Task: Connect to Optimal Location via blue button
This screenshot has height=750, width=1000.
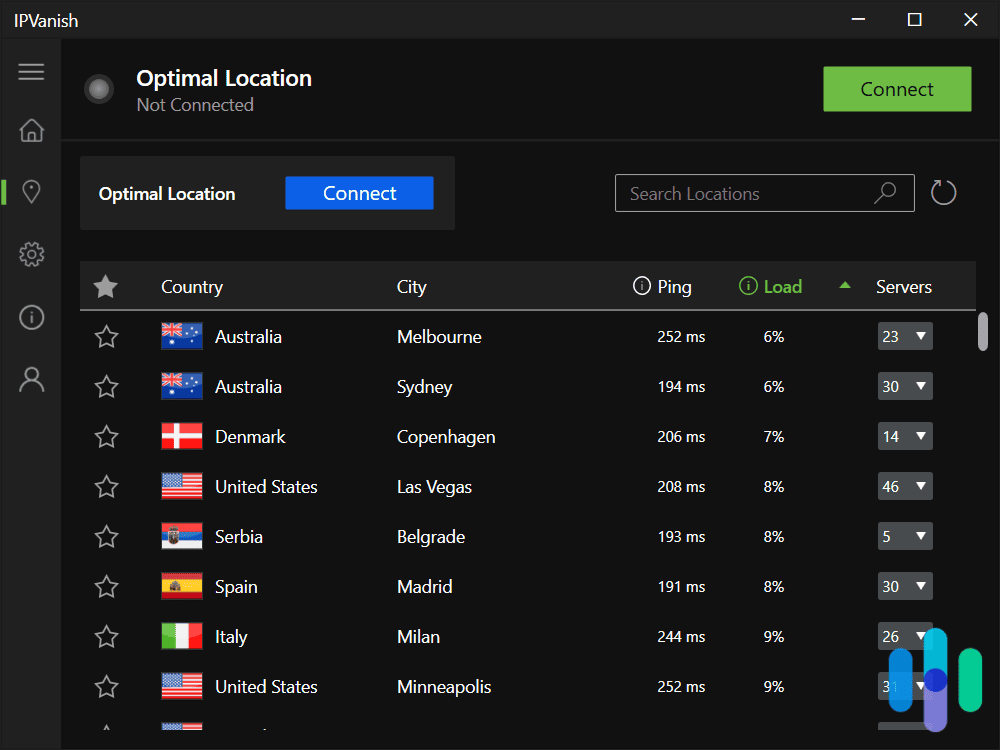Action: tap(359, 192)
